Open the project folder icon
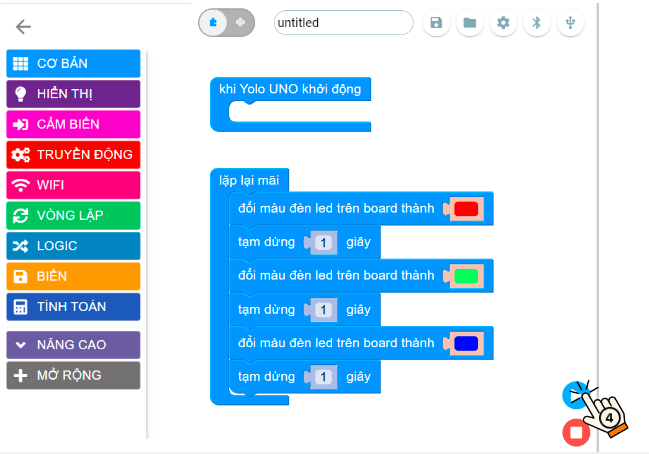The height and width of the screenshot is (454, 649). (x=469, y=23)
